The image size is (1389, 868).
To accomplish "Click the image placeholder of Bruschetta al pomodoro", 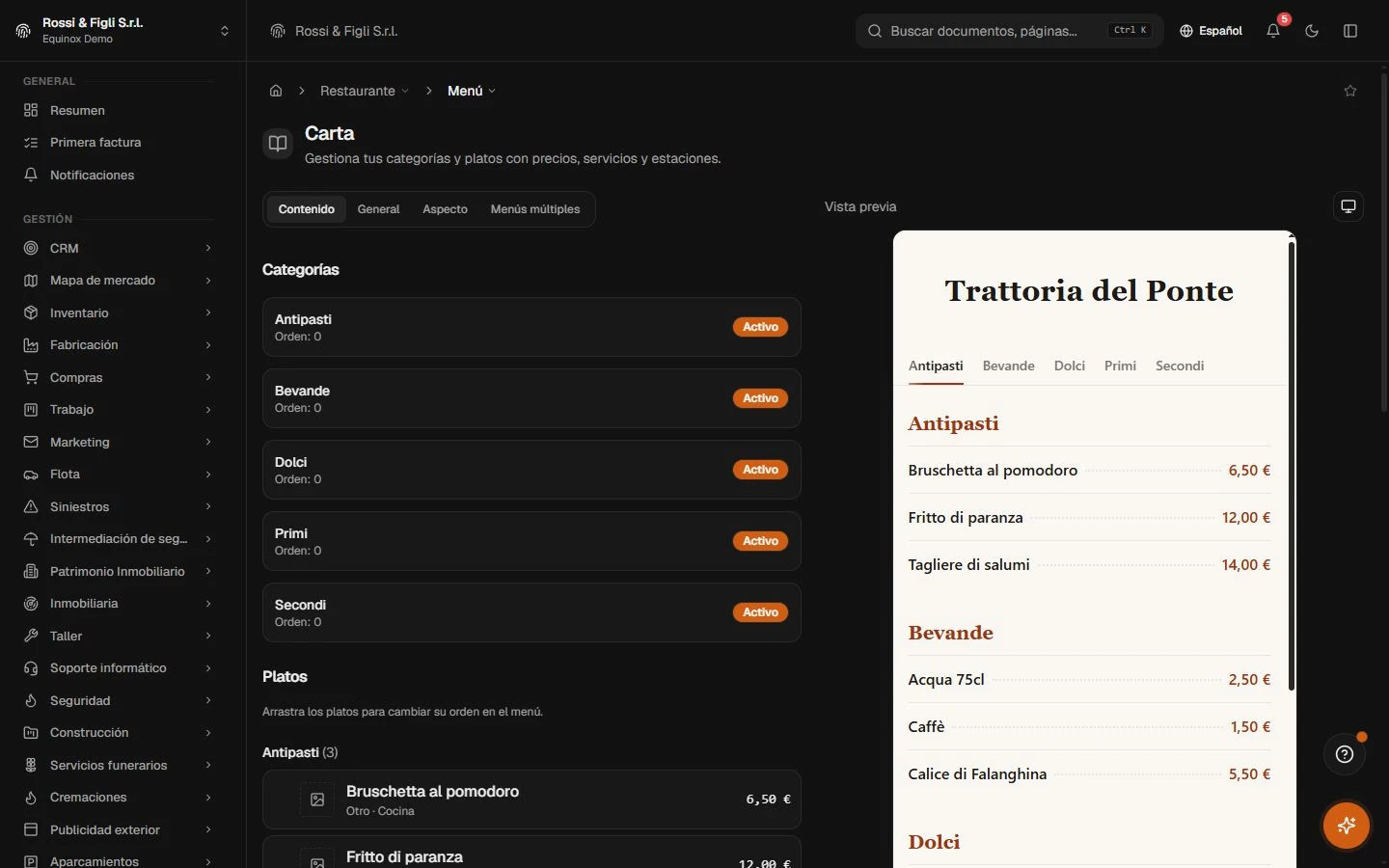I will click(x=317, y=800).
